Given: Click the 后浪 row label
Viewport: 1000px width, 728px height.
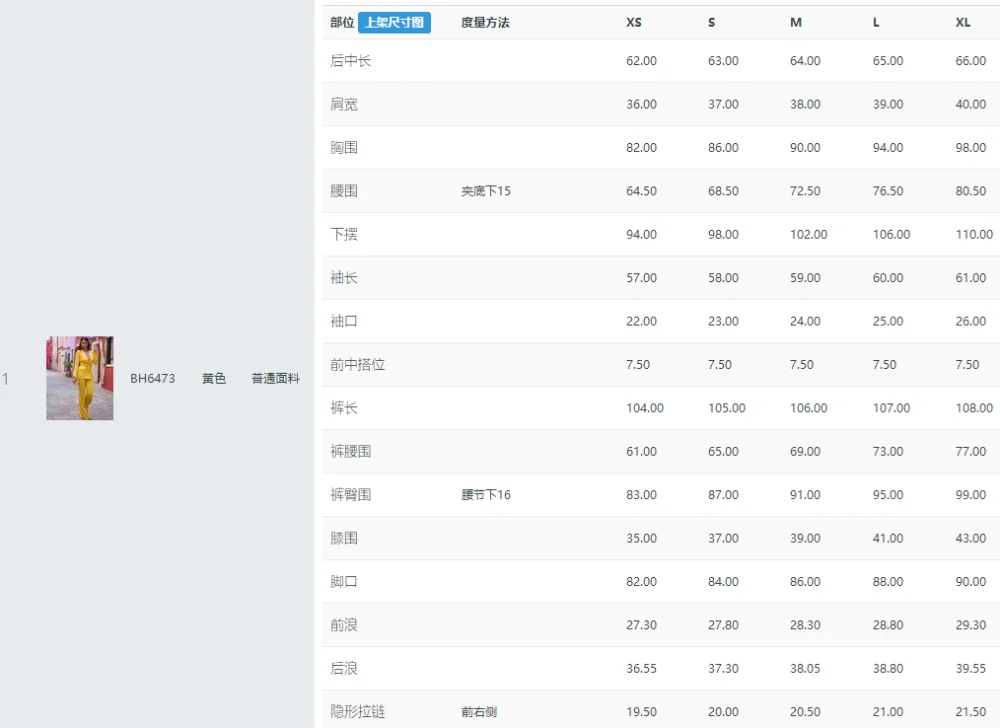Looking at the screenshot, I should click(x=344, y=668).
